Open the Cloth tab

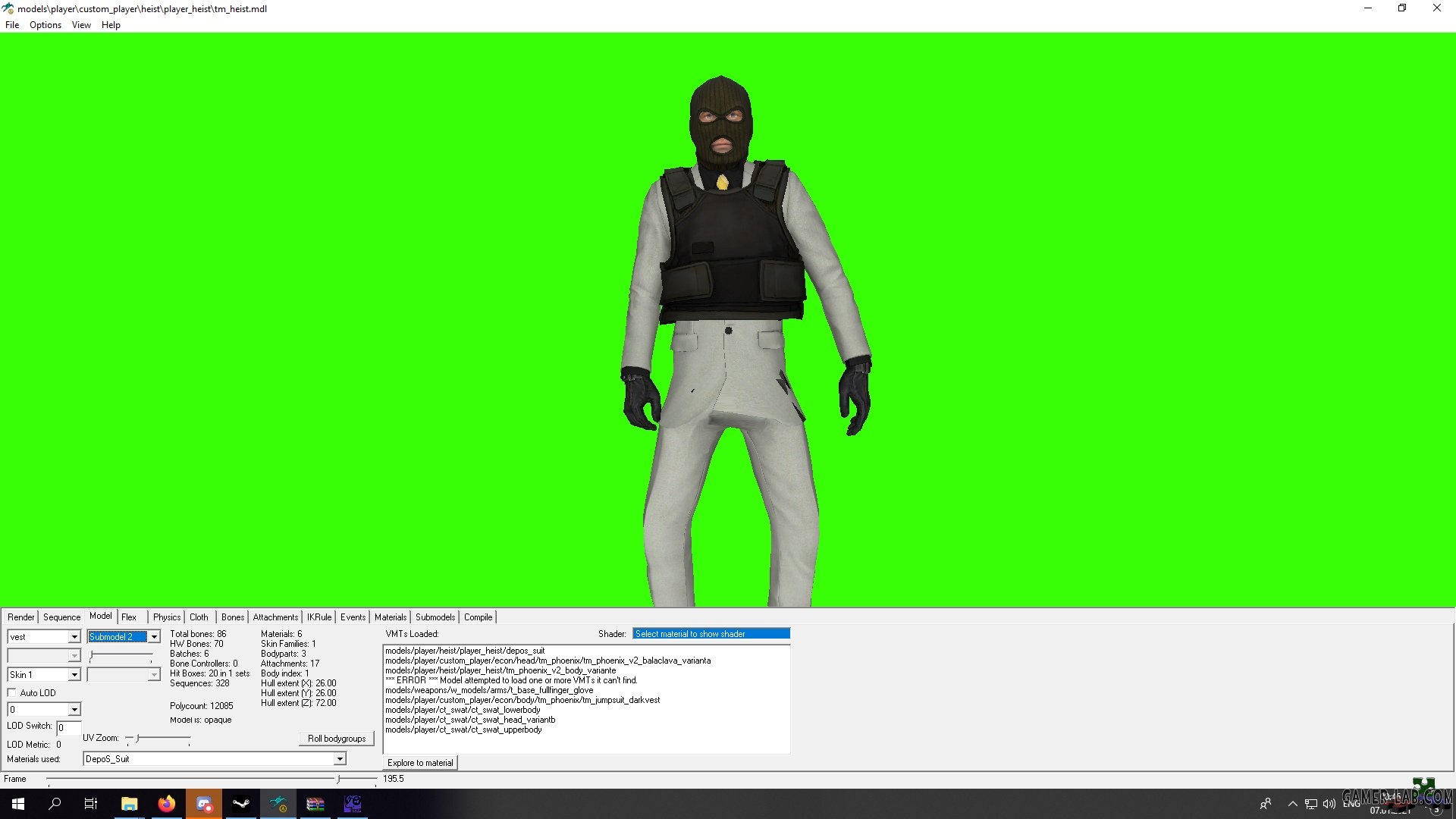click(x=199, y=617)
